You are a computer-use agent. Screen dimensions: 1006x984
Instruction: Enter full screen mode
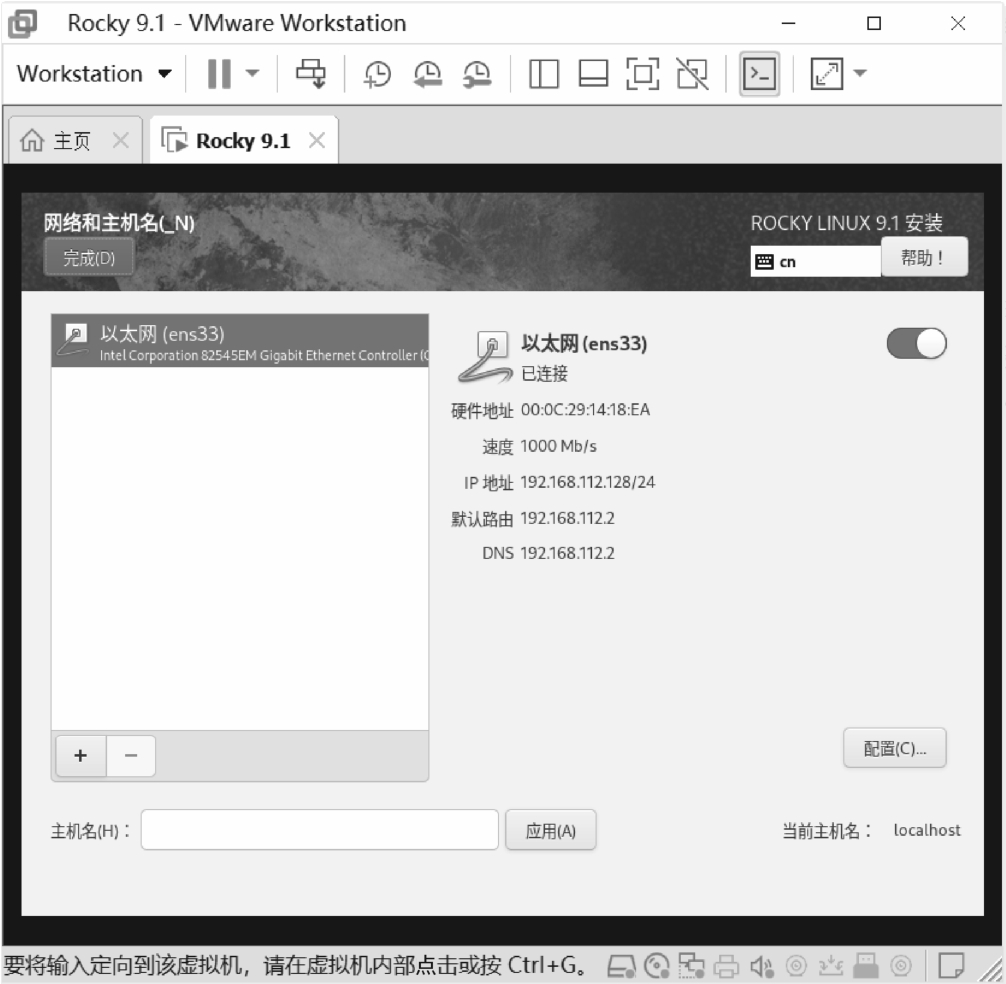tap(643, 74)
